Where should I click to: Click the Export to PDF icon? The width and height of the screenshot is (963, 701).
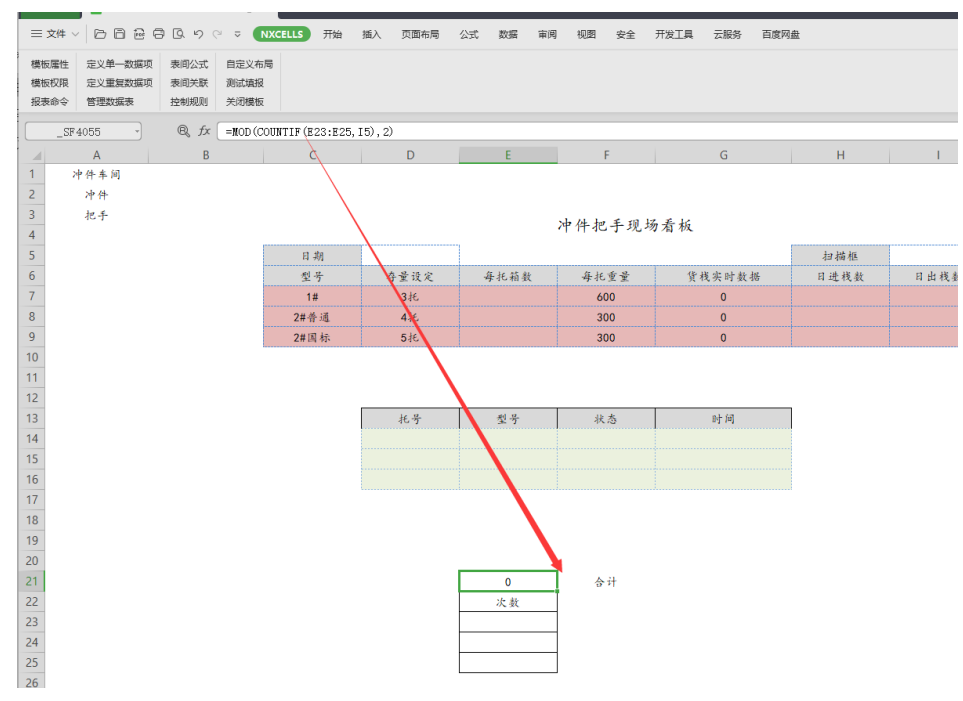tap(139, 34)
